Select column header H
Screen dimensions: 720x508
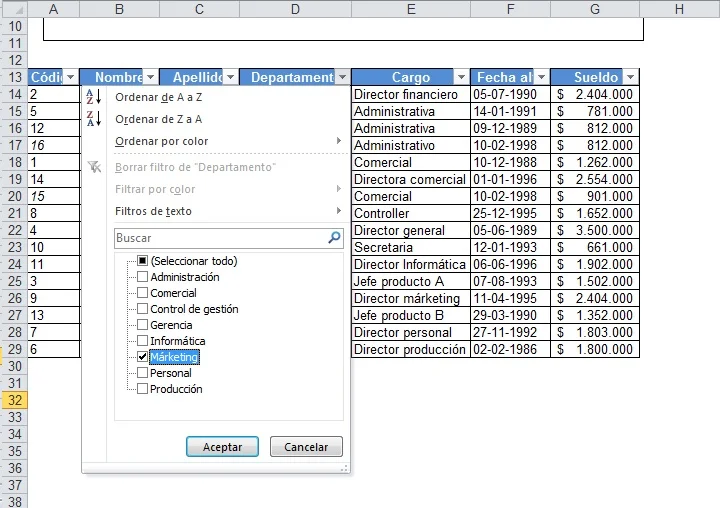pos(679,9)
